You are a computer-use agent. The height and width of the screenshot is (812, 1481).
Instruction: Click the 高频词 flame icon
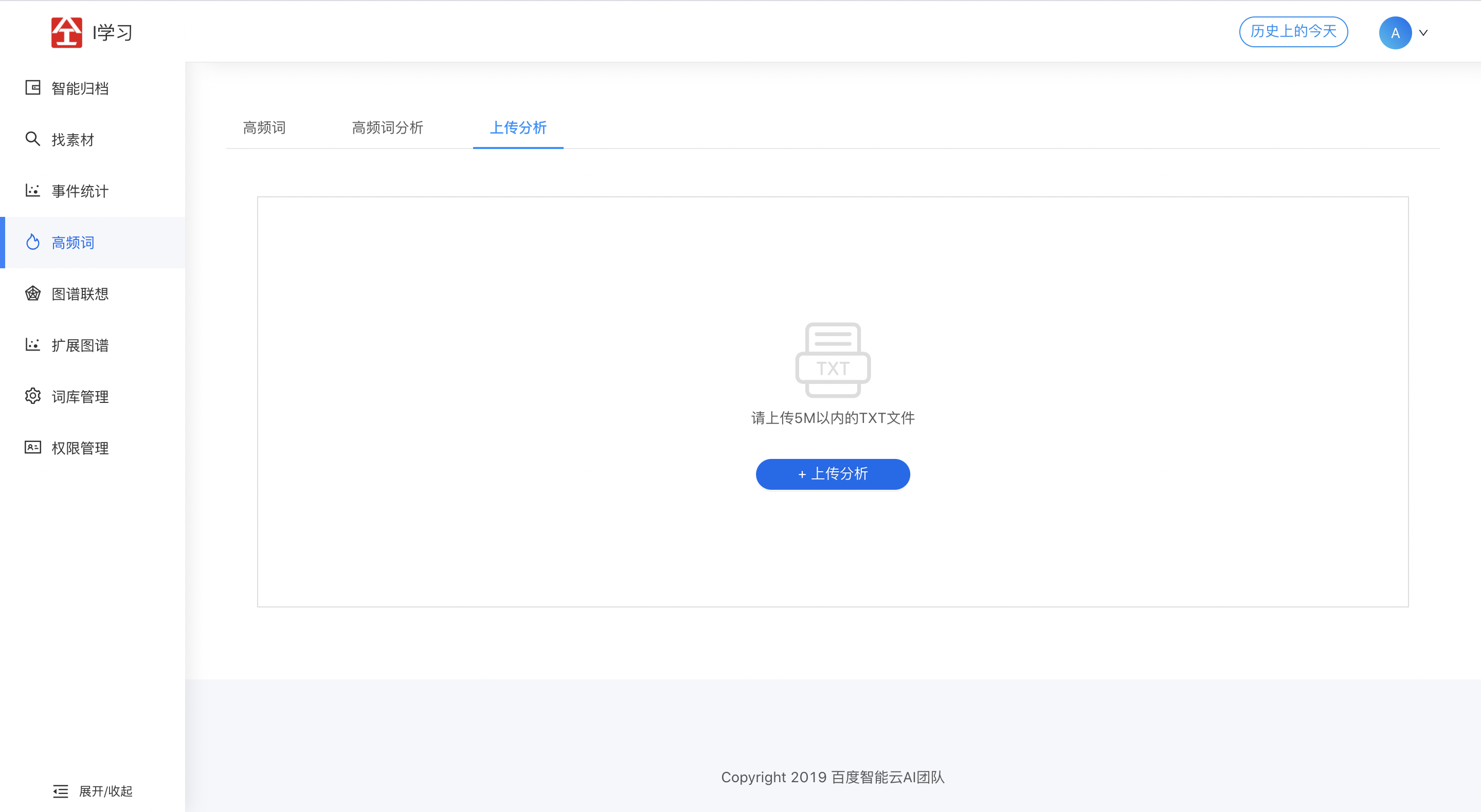[33, 242]
